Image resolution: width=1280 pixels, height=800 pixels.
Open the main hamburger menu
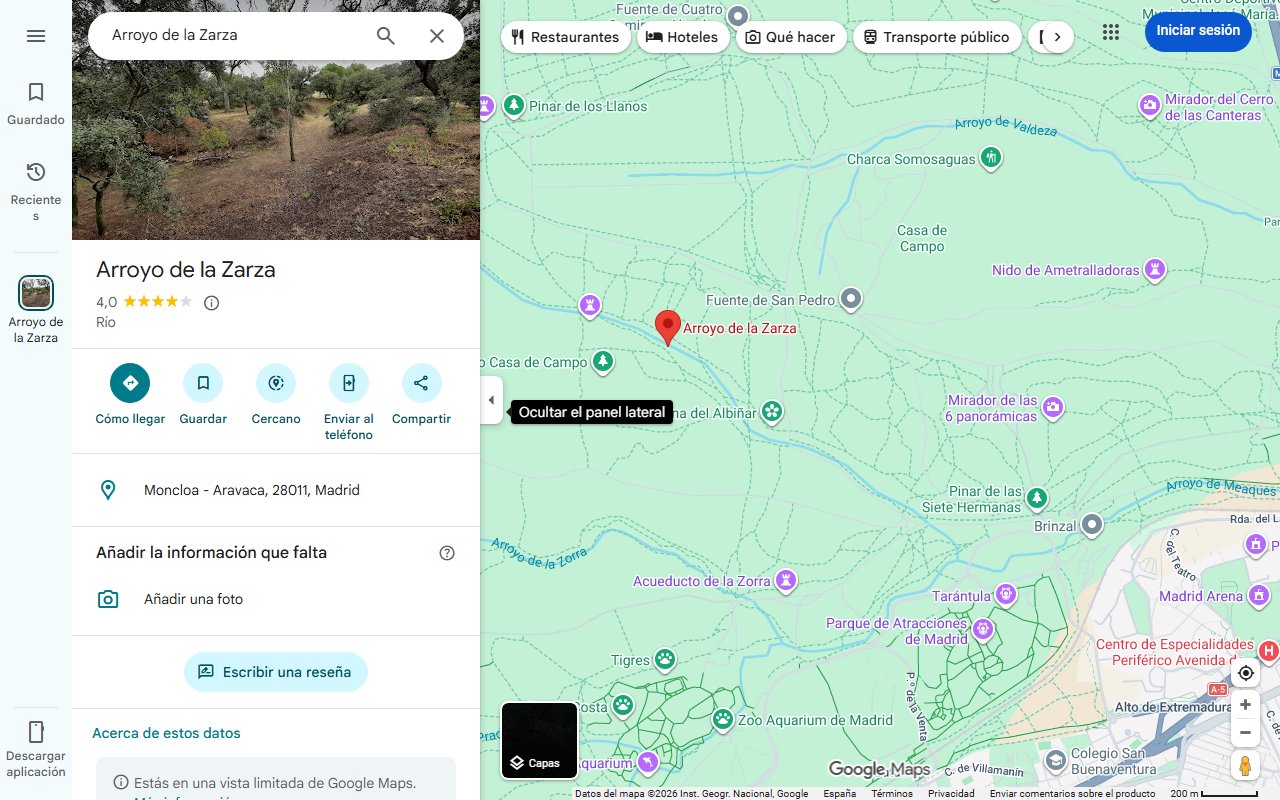click(36, 35)
